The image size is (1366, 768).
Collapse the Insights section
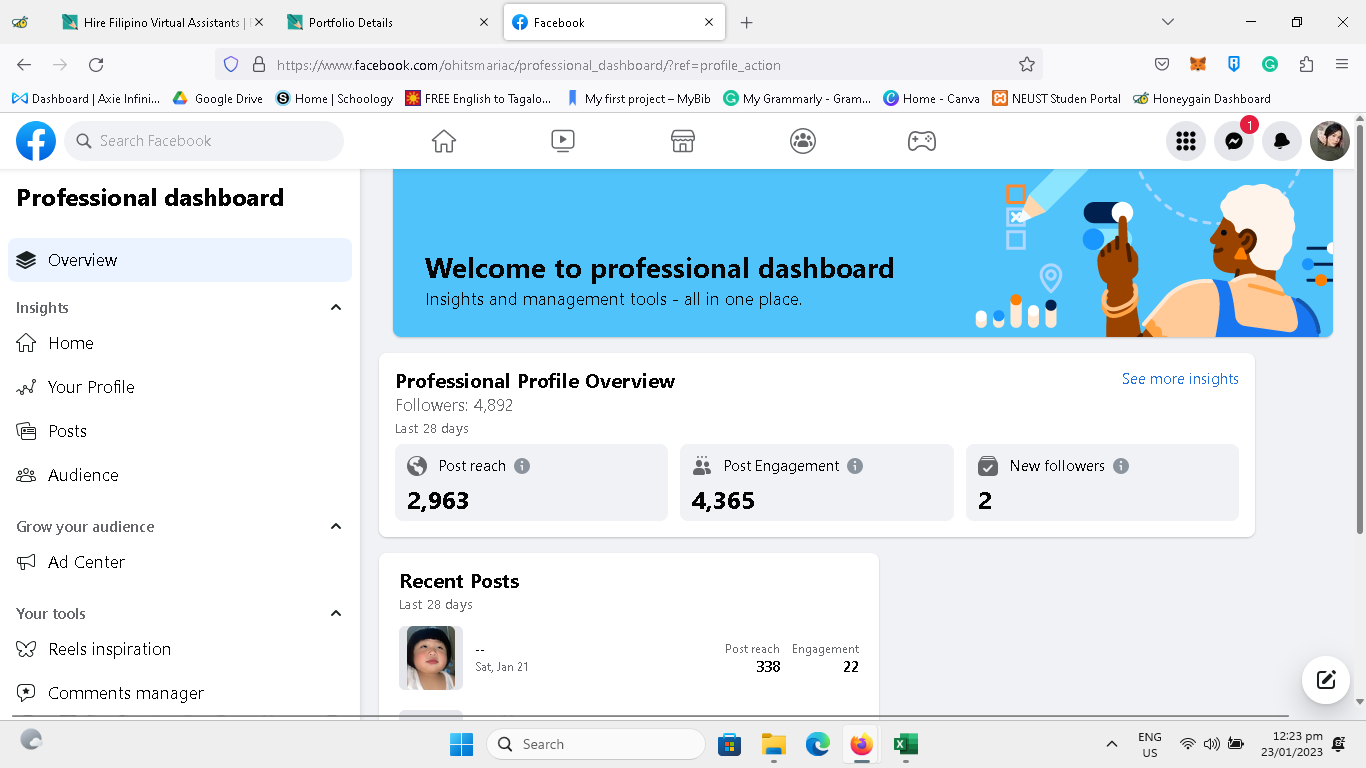(x=336, y=308)
